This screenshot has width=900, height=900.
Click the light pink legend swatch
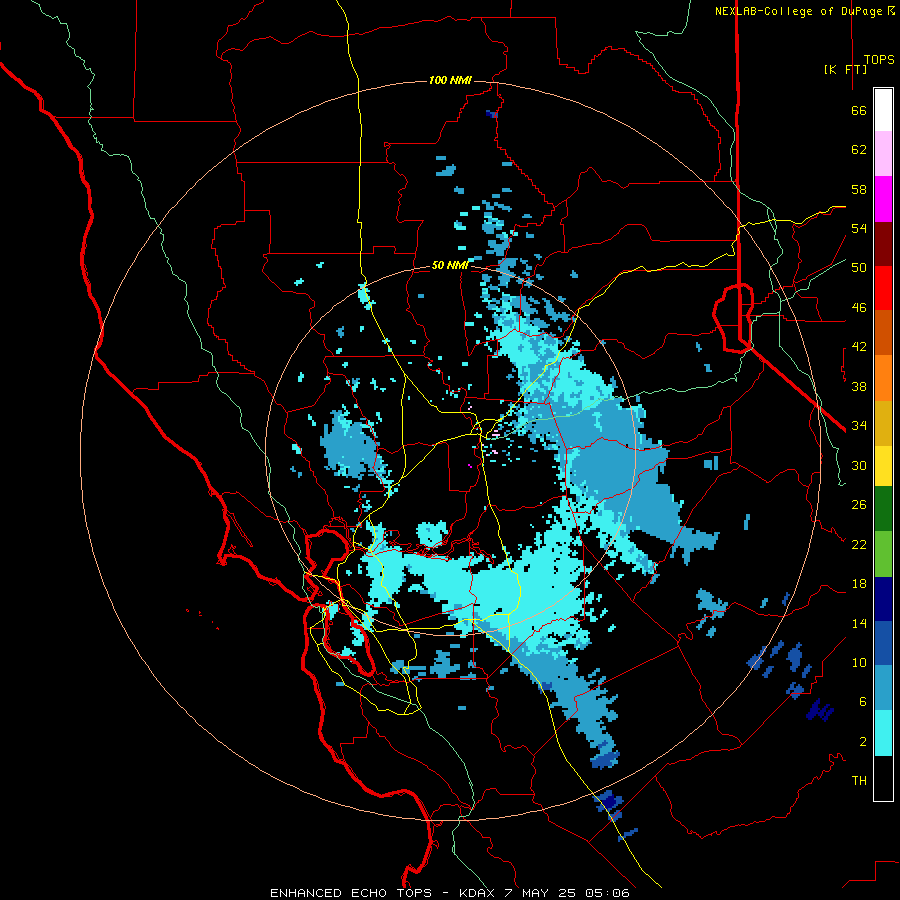883,154
